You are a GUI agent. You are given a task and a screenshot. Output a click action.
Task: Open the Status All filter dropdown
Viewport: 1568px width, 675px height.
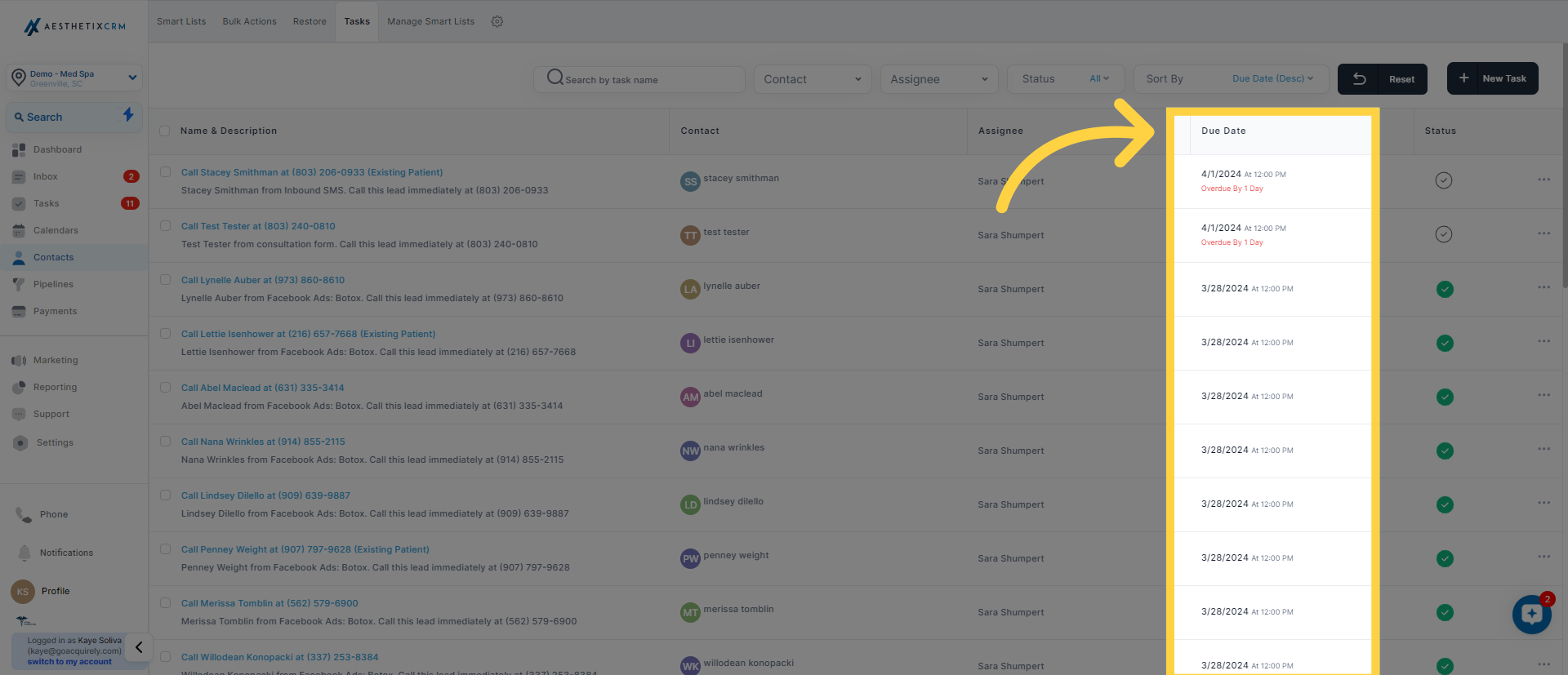[1066, 79]
